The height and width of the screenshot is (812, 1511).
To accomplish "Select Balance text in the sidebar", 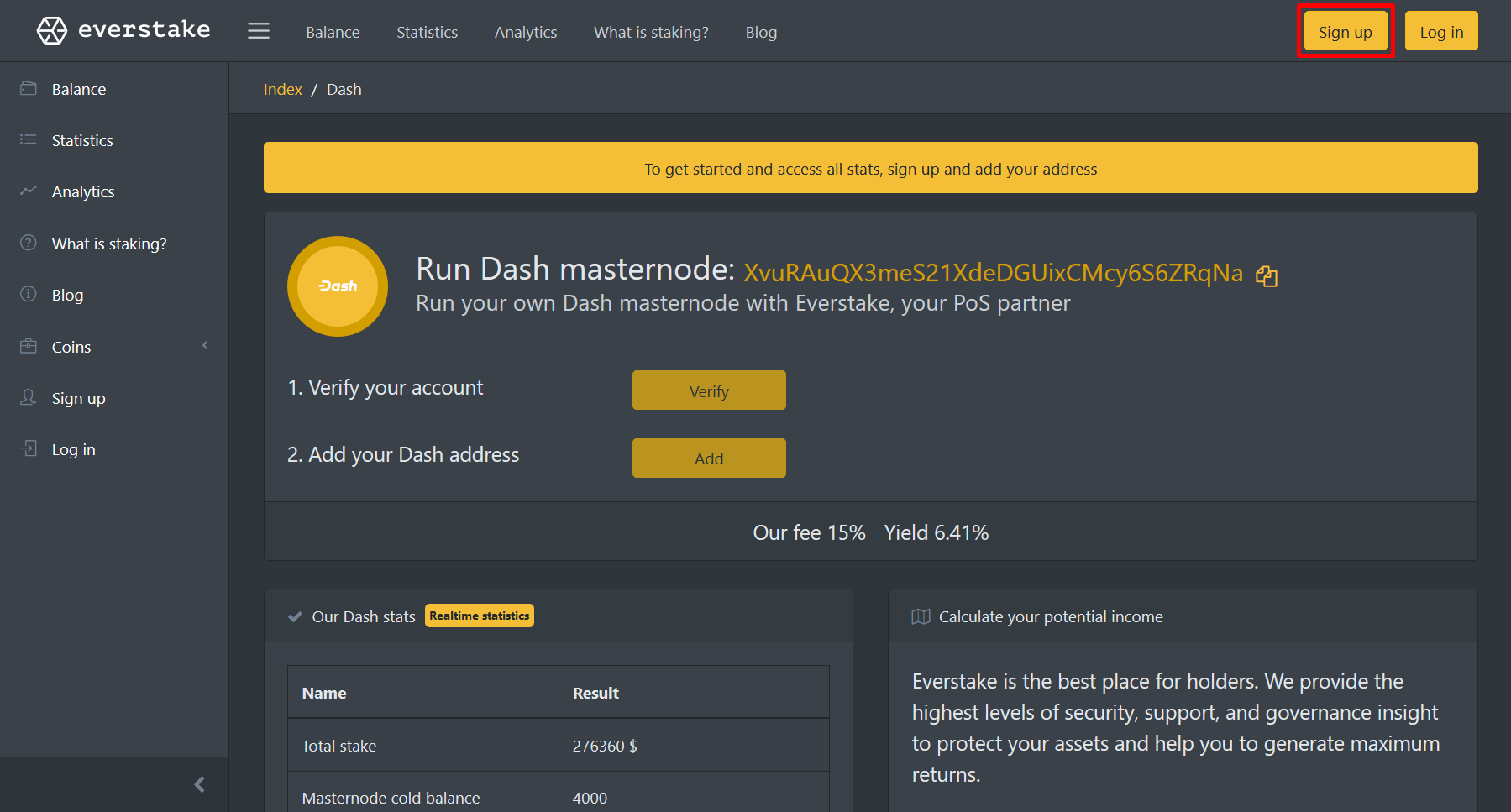I will coord(79,89).
